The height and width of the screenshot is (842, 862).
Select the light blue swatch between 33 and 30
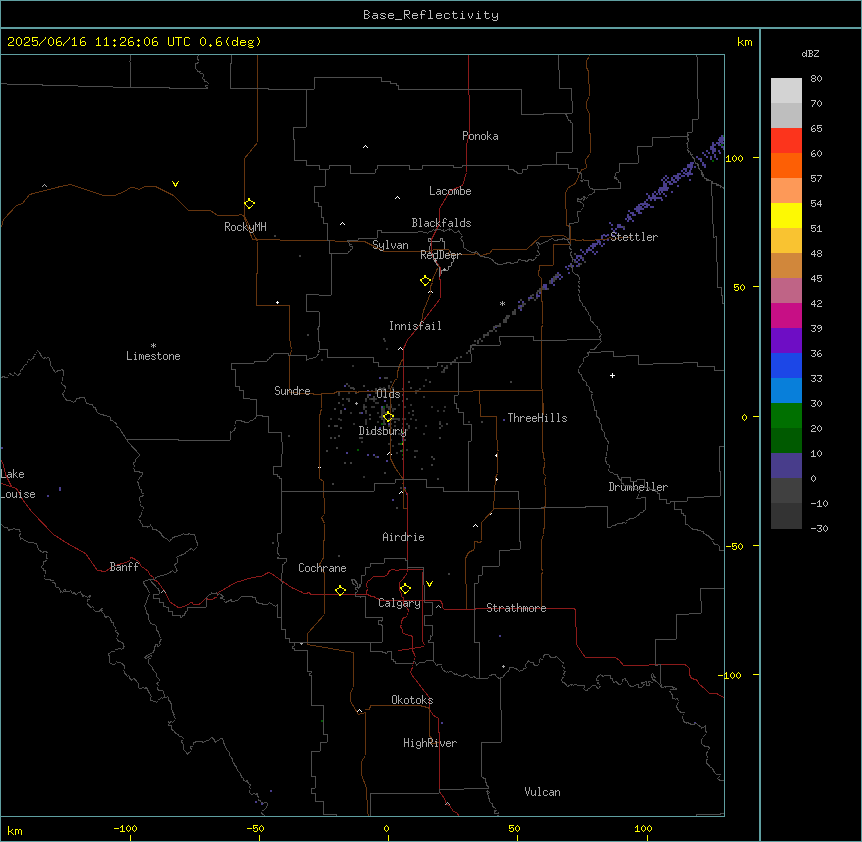(x=786, y=391)
